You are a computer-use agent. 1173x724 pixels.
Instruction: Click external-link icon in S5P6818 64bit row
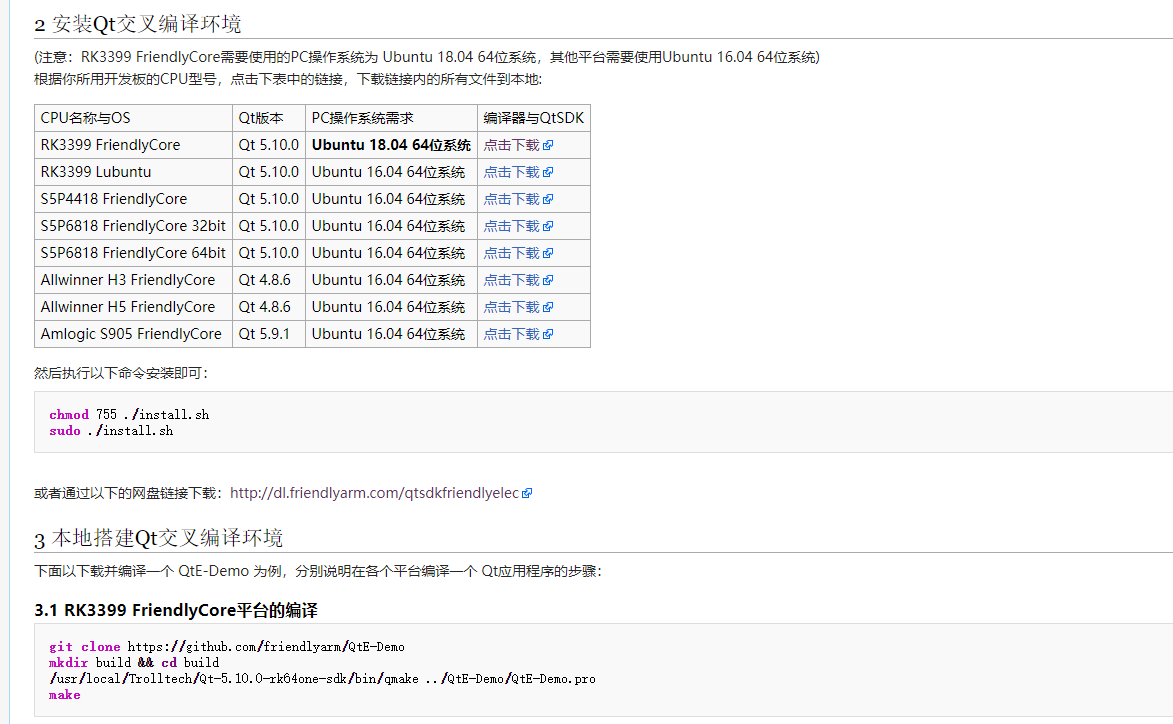548,253
